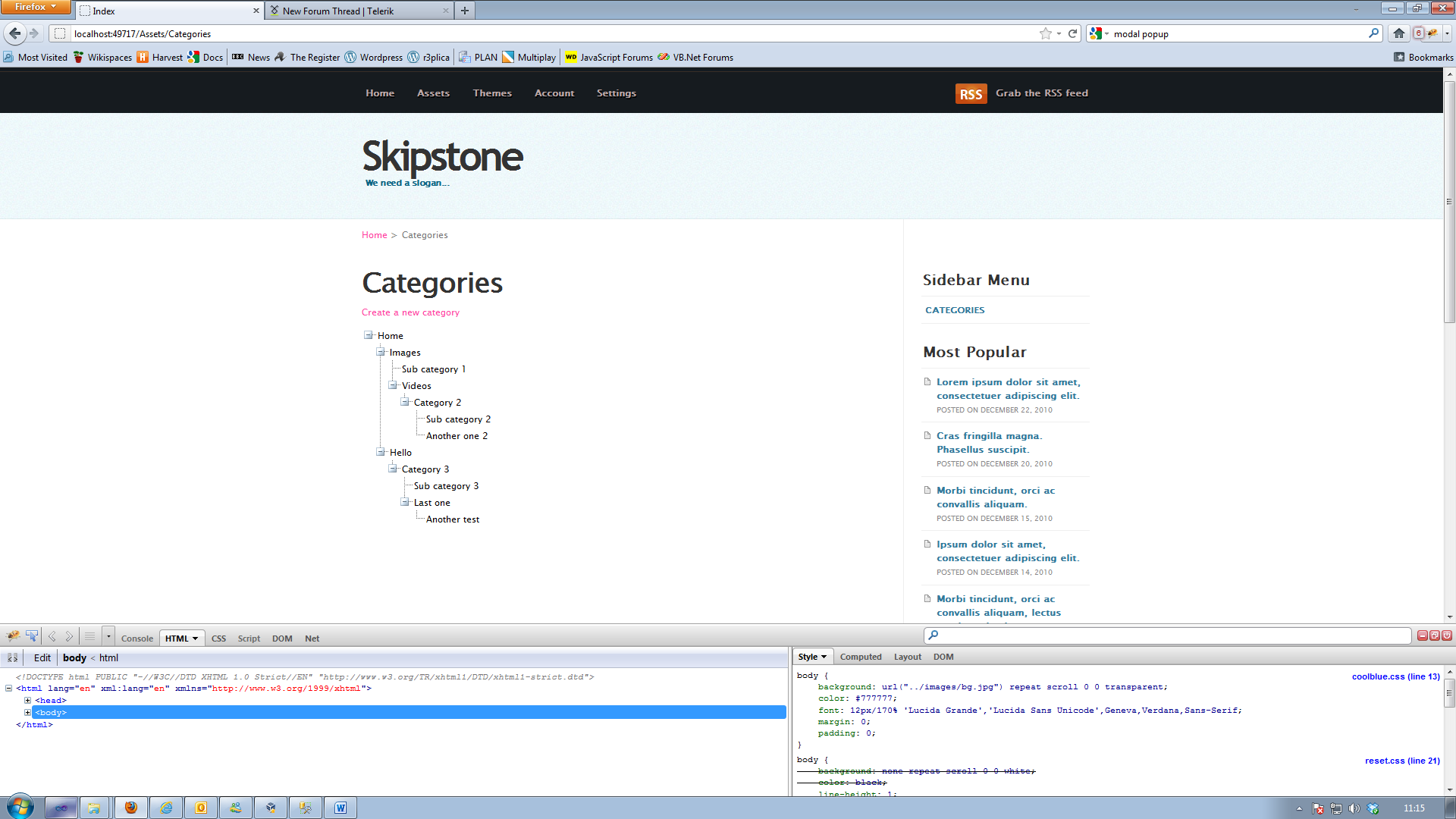Click the Firebug command line toggle icon

[89, 636]
